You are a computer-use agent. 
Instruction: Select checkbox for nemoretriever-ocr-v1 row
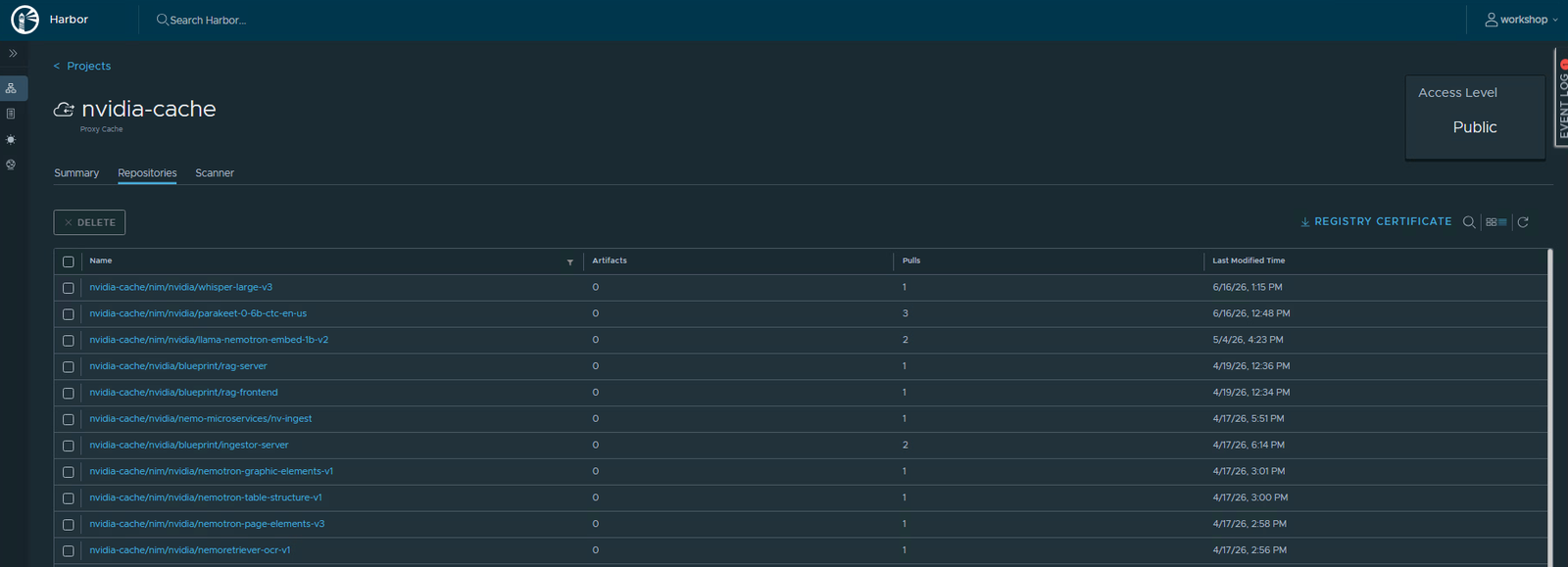pos(69,551)
